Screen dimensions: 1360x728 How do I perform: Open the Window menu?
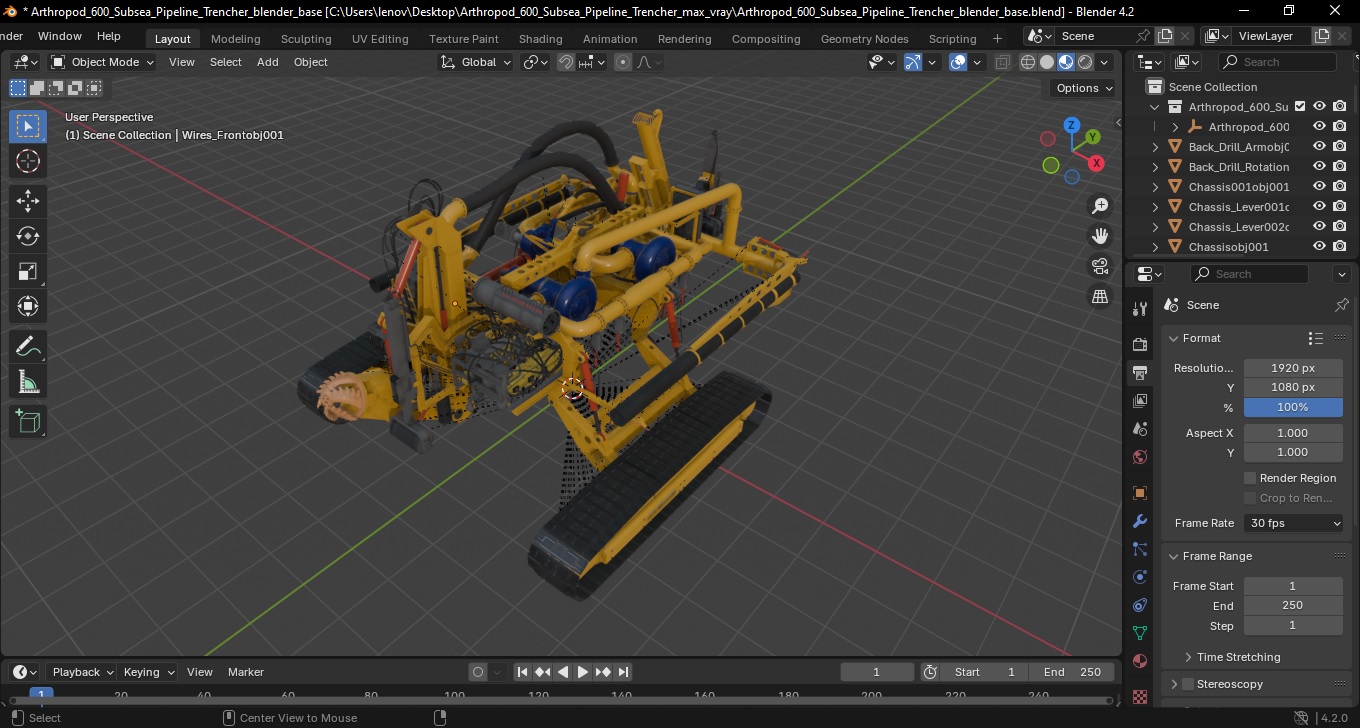pos(59,36)
